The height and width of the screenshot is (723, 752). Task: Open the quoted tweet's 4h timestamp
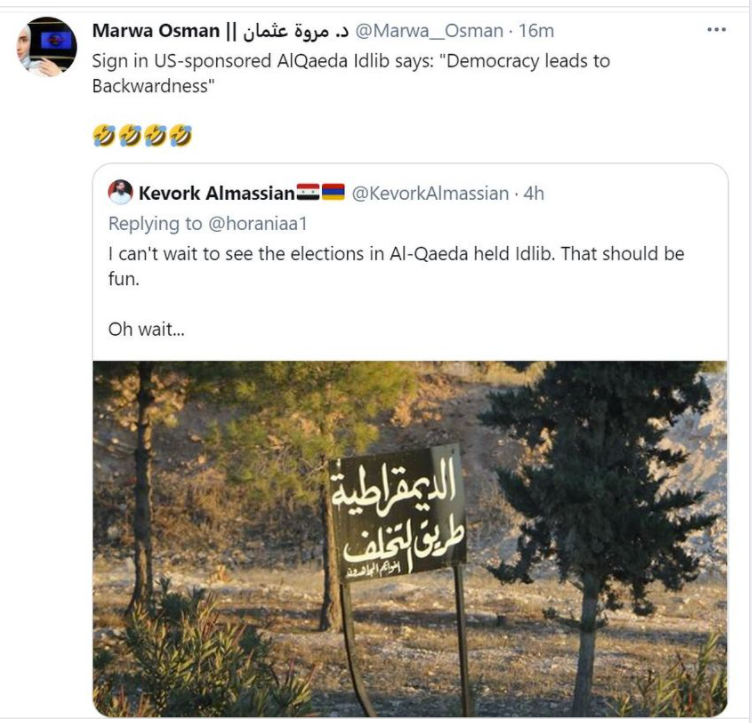[x=534, y=193]
